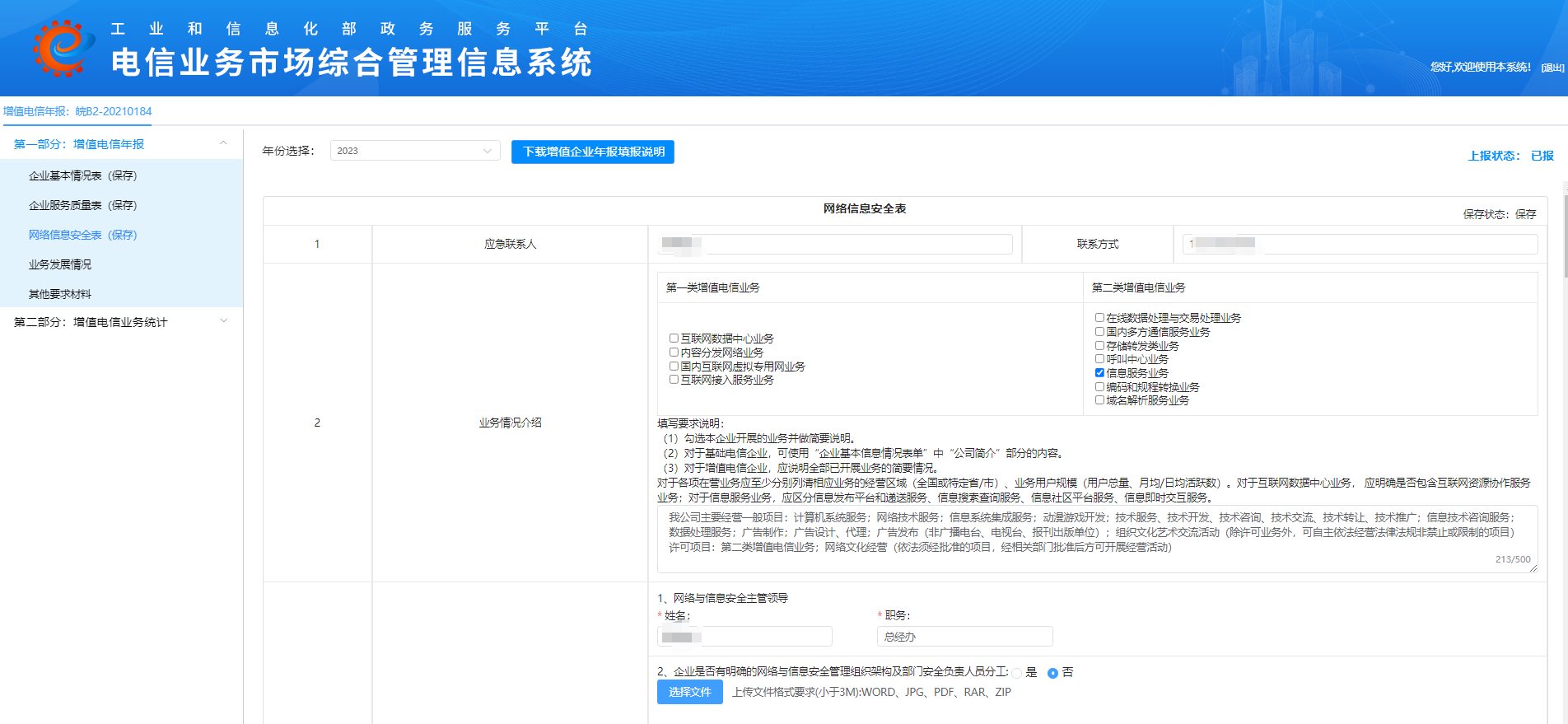Click the platform gear logo icon
1568x724 pixels.
coord(63,49)
